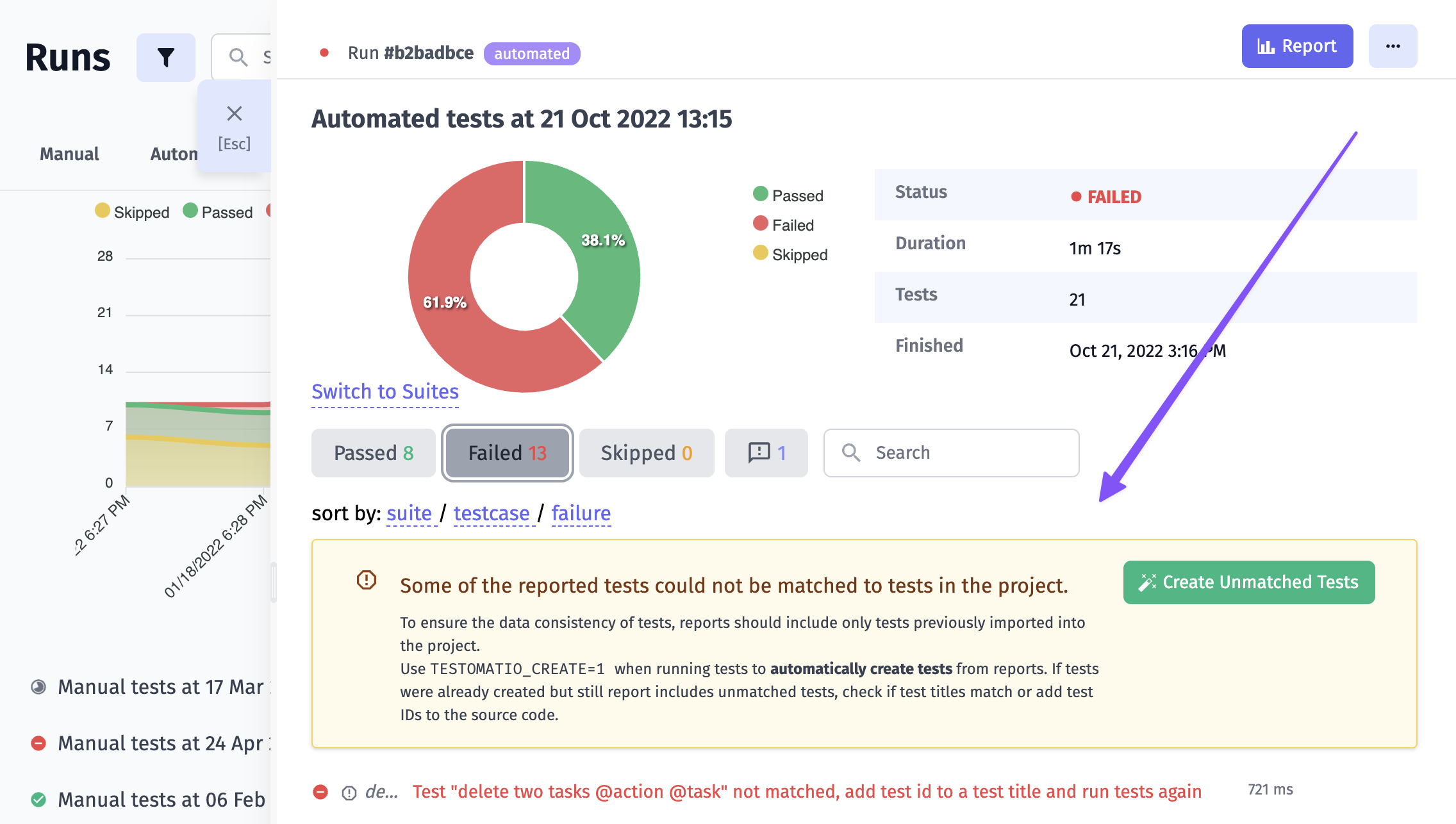Viewport: 1456px width, 824px height.
Task: Click the Report chart button
Action: tap(1297, 46)
